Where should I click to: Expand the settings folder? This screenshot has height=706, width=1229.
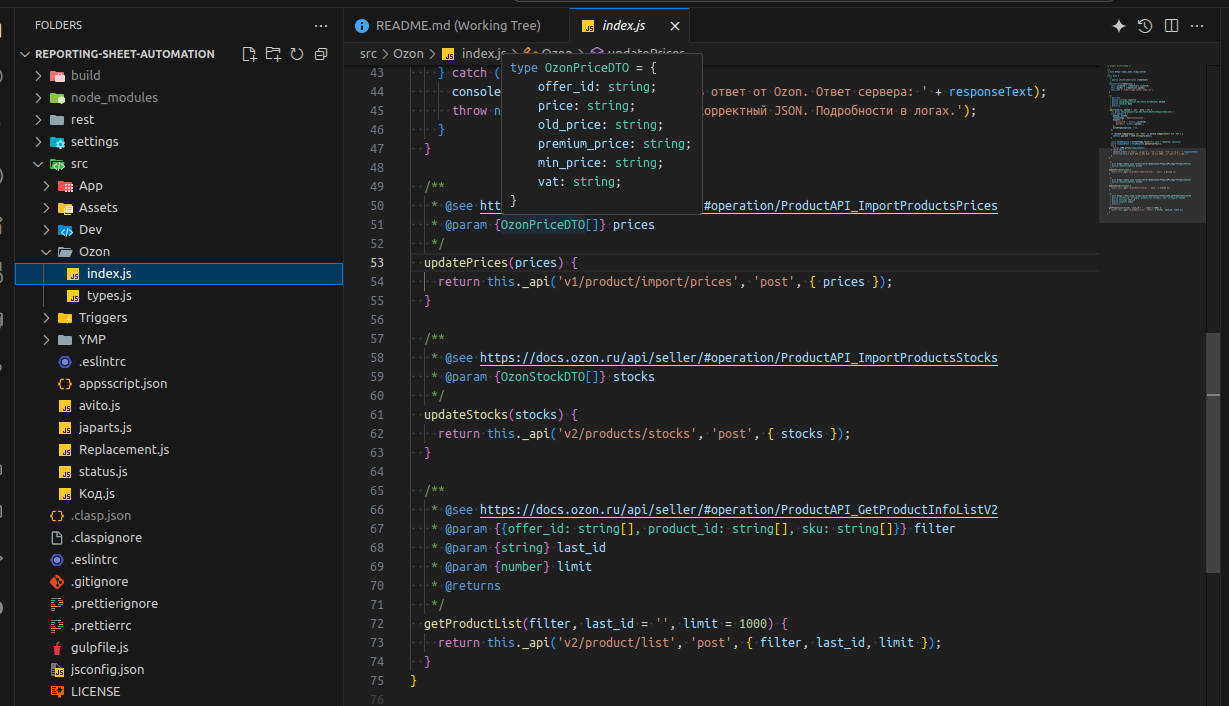[x=39, y=142]
